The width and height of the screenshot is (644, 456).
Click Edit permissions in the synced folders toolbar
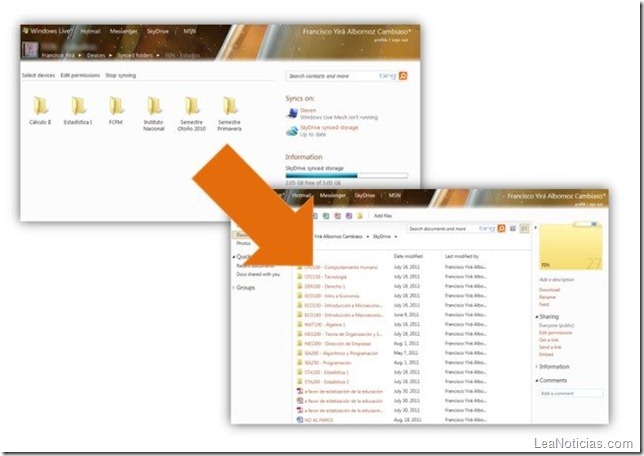80,75
